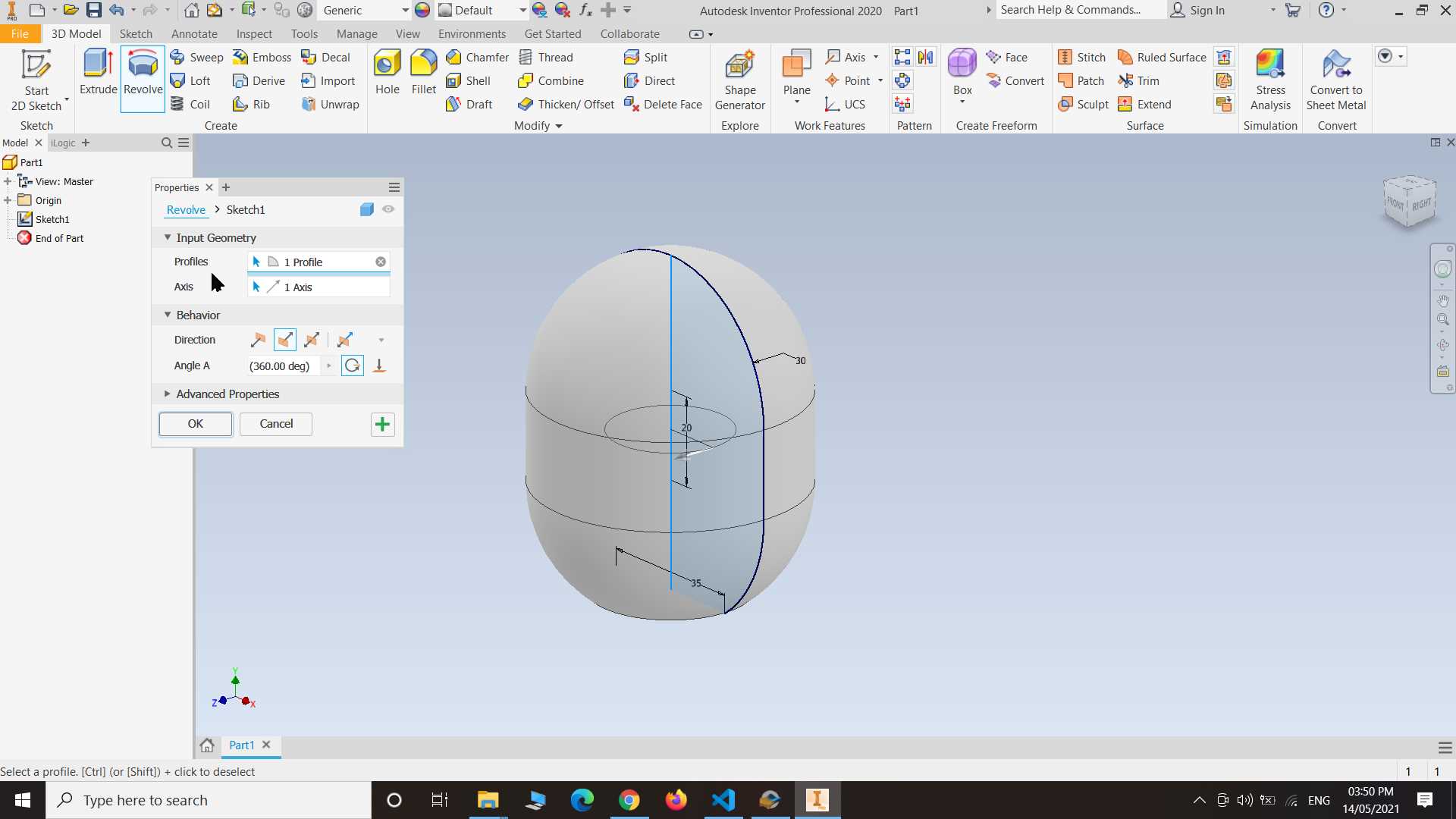1456x819 pixels.
Task: Cancel the Revolve operation
Action: click(276, 425)
